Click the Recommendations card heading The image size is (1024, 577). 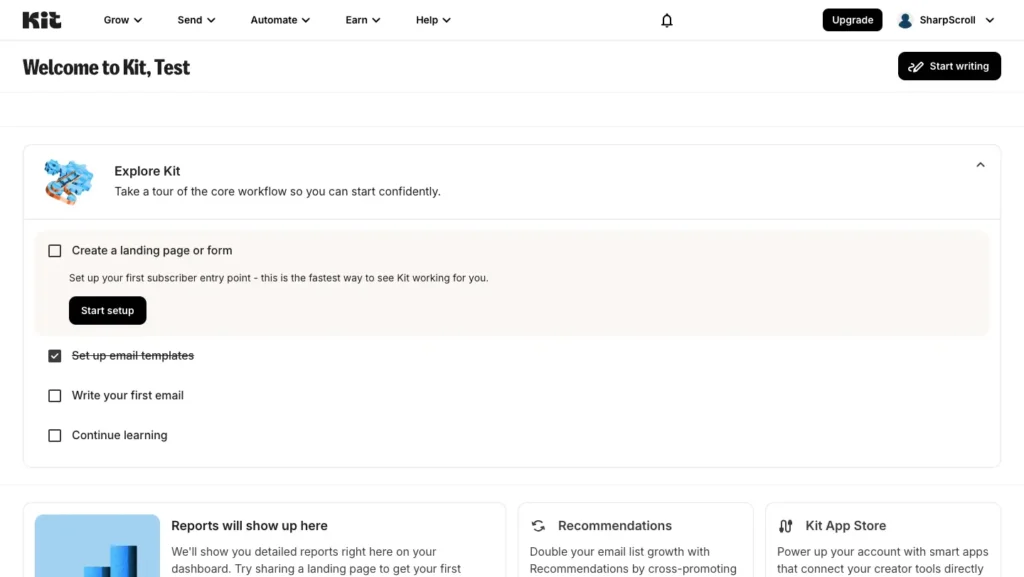615,525
